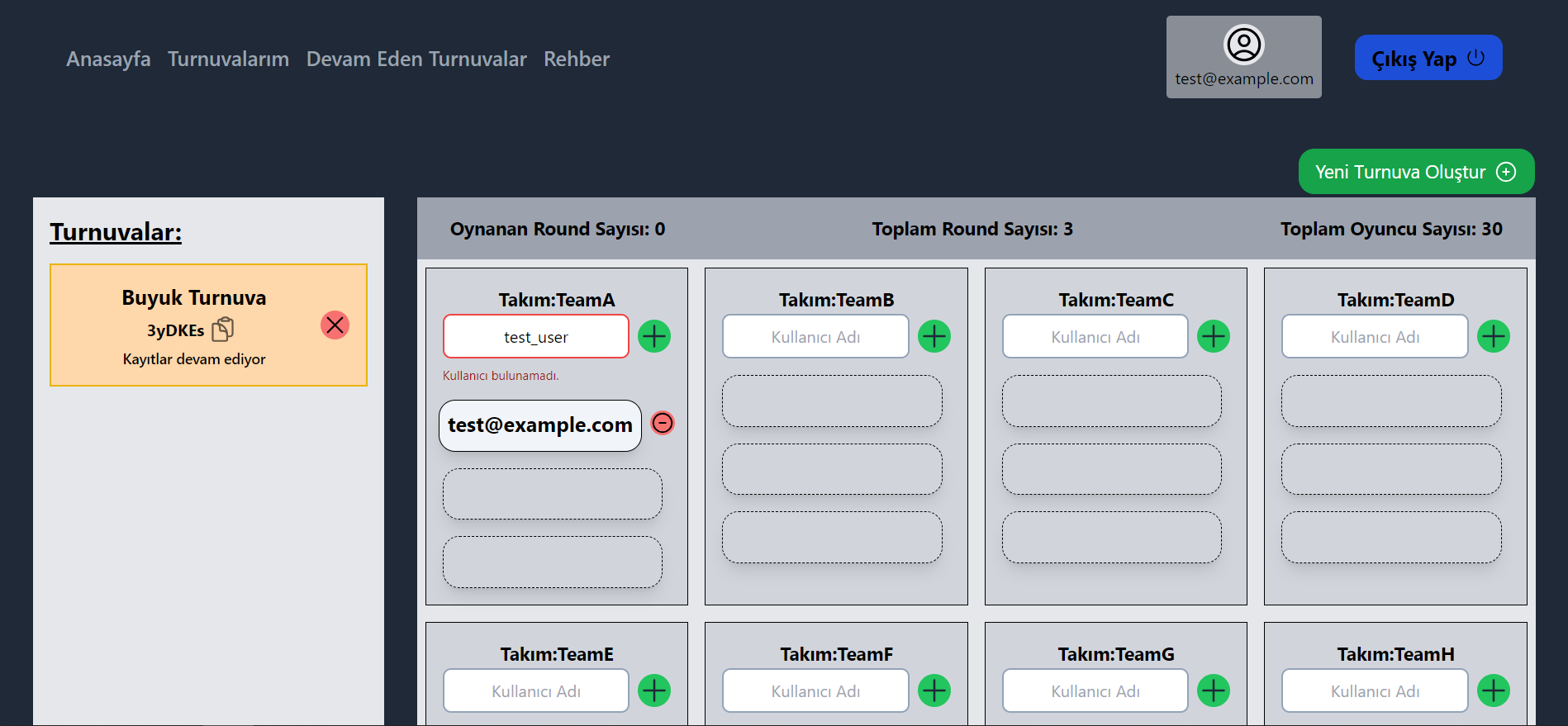Click the Takım:TeamF title
Screen dimensions: 1568x726
pyautogui.click(x=836, y=654)
